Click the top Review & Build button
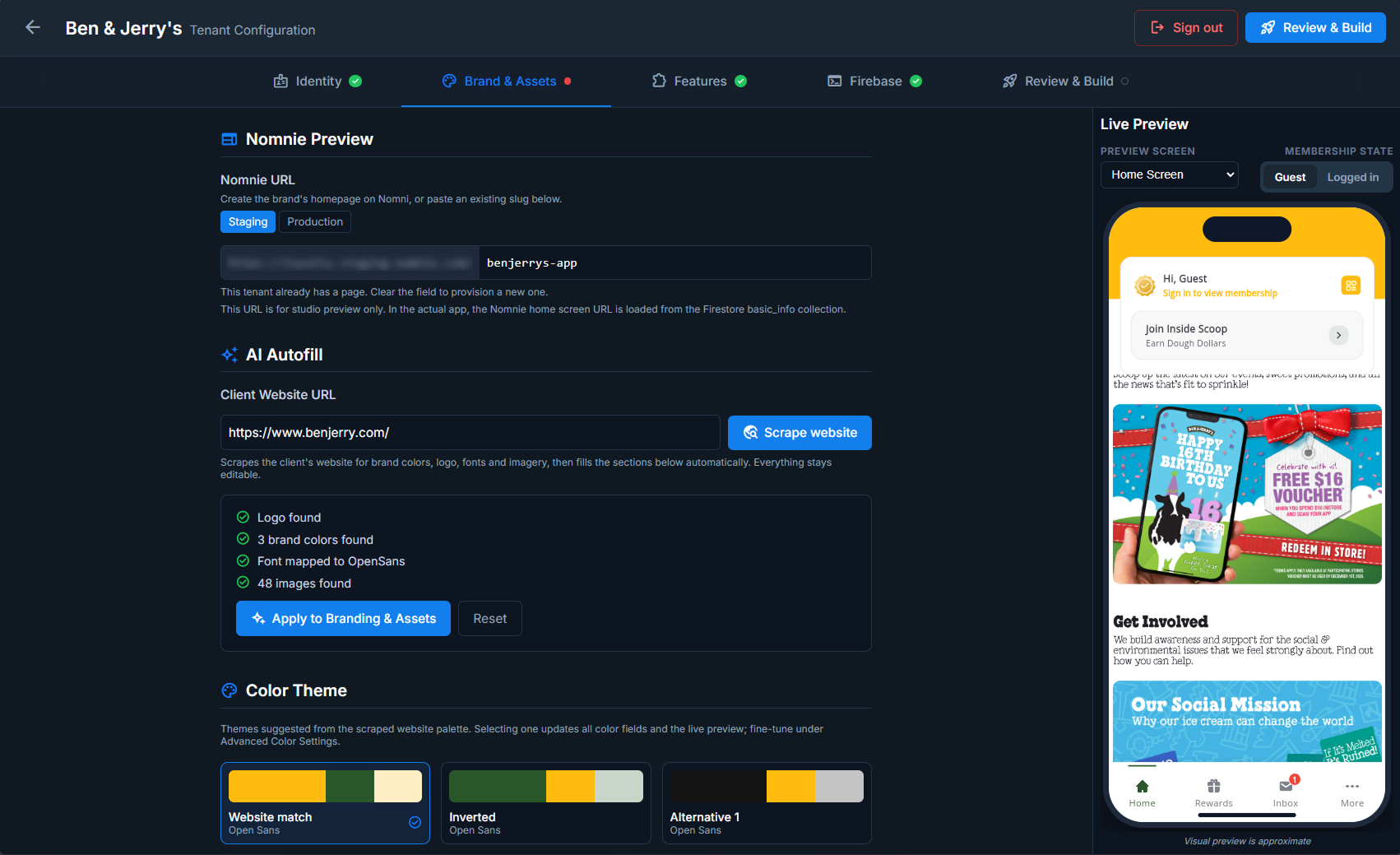 [1315, 28]
